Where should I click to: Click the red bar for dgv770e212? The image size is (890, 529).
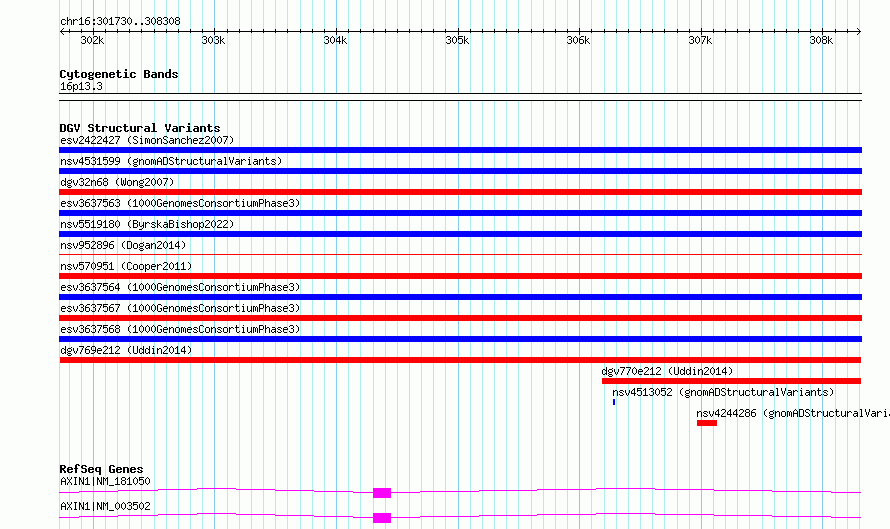coord(732,381)
